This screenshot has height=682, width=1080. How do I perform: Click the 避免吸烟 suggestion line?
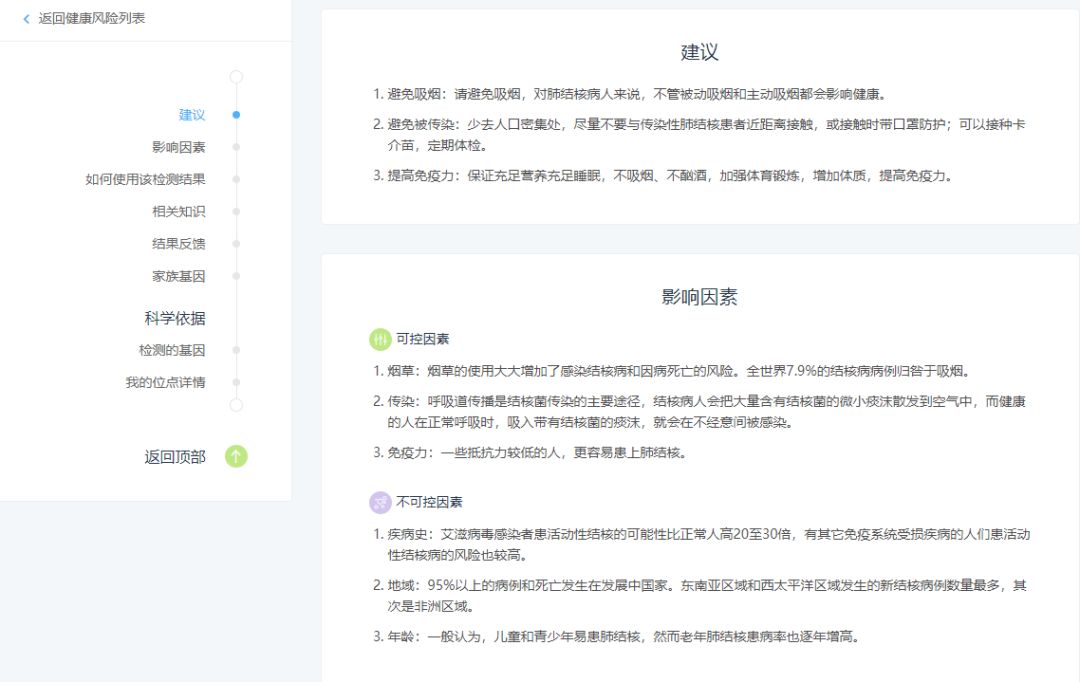click(630, 94)
